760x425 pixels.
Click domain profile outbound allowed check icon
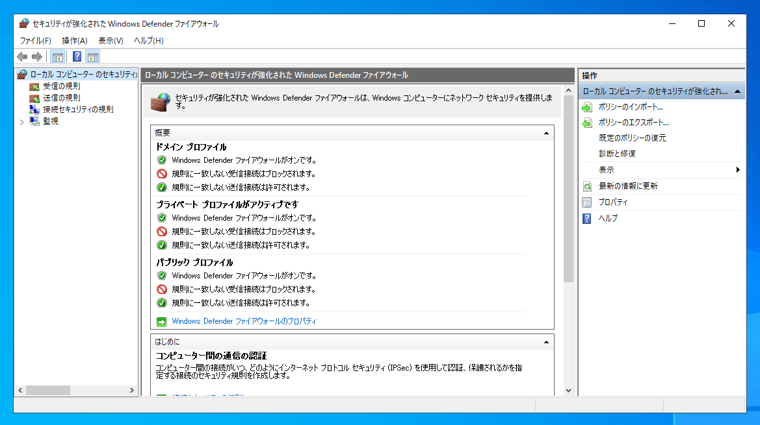pos(162,188)
